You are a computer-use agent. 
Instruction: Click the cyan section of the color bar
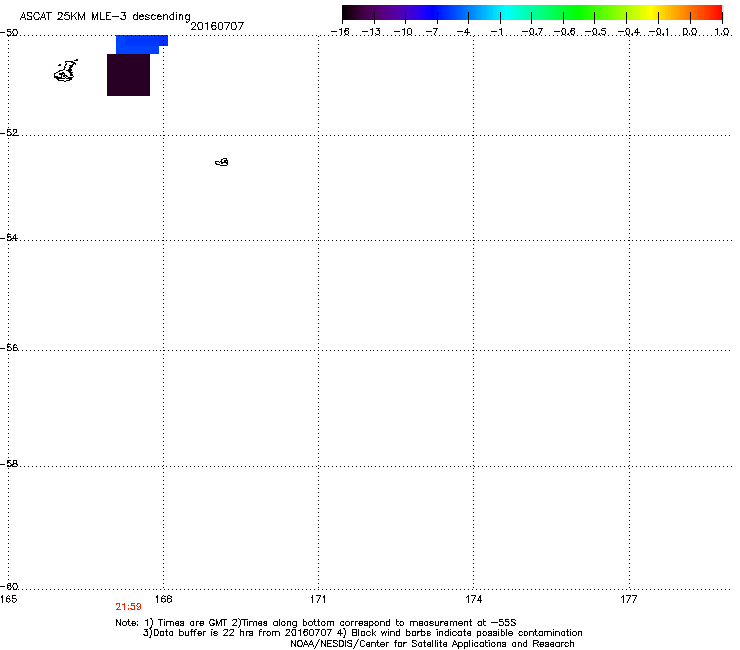[507, 13]
